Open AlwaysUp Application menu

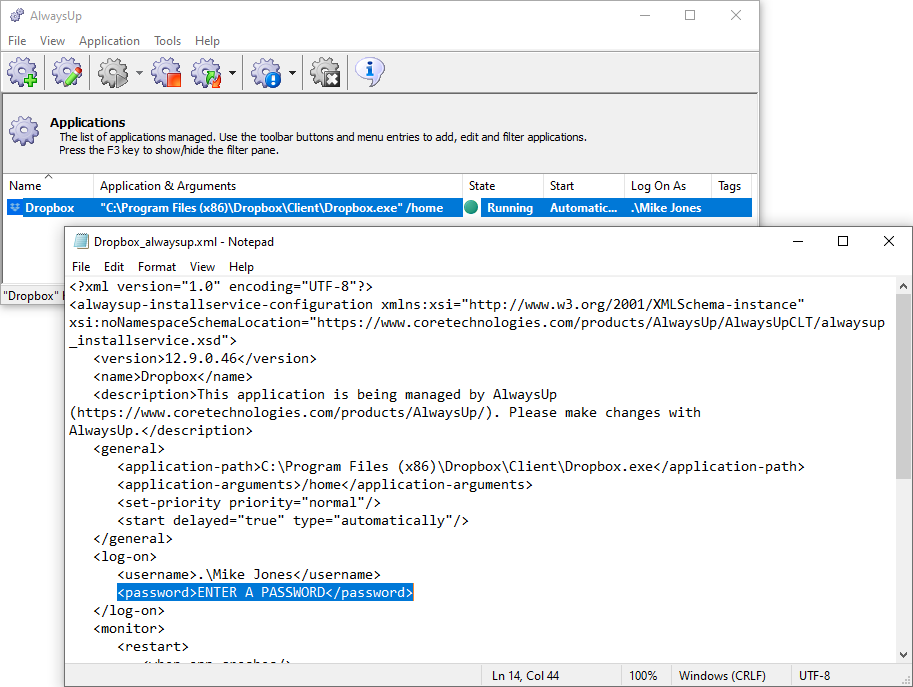(109, 41)
